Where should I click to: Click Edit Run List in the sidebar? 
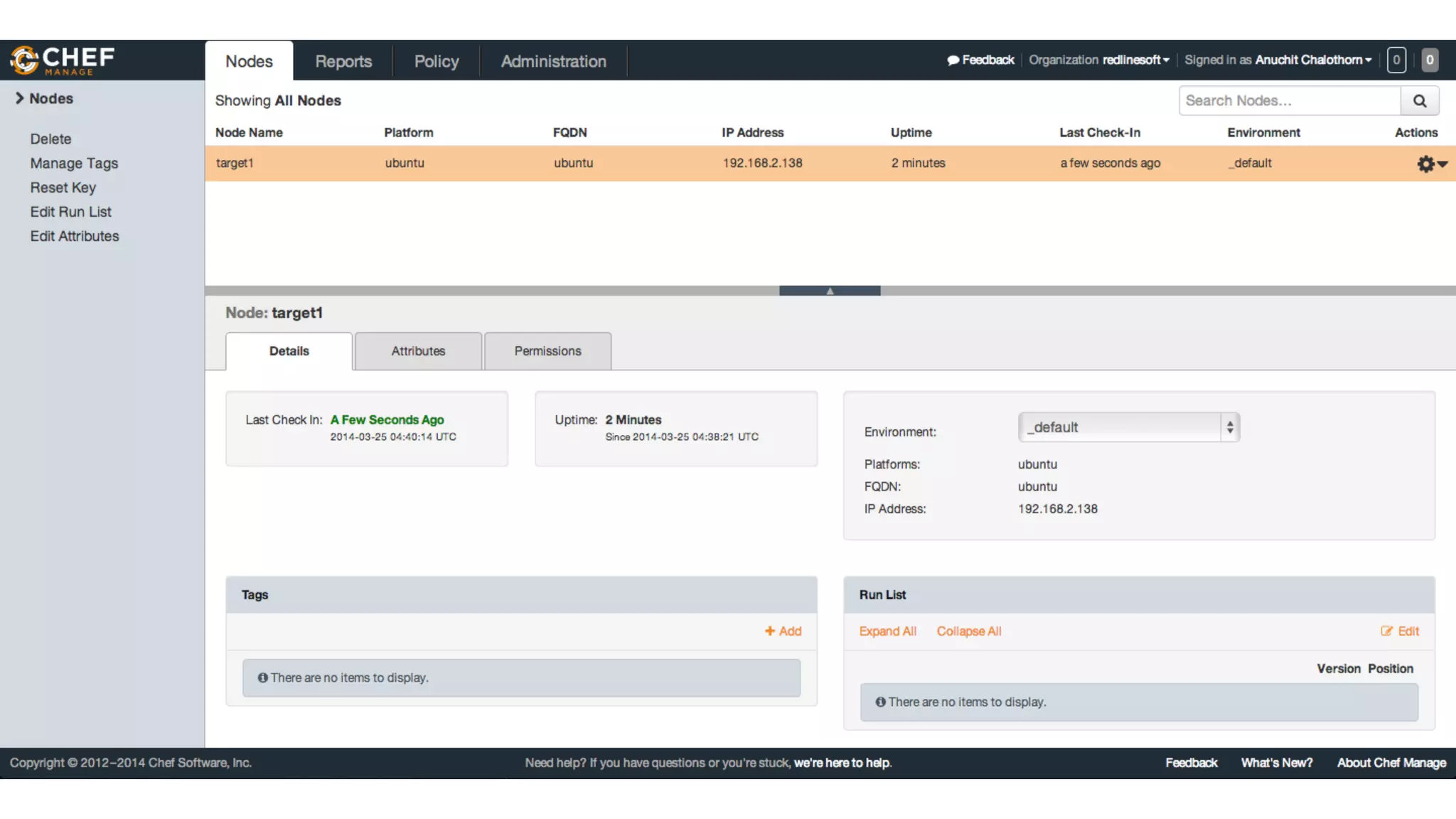[x=70, y=212]
